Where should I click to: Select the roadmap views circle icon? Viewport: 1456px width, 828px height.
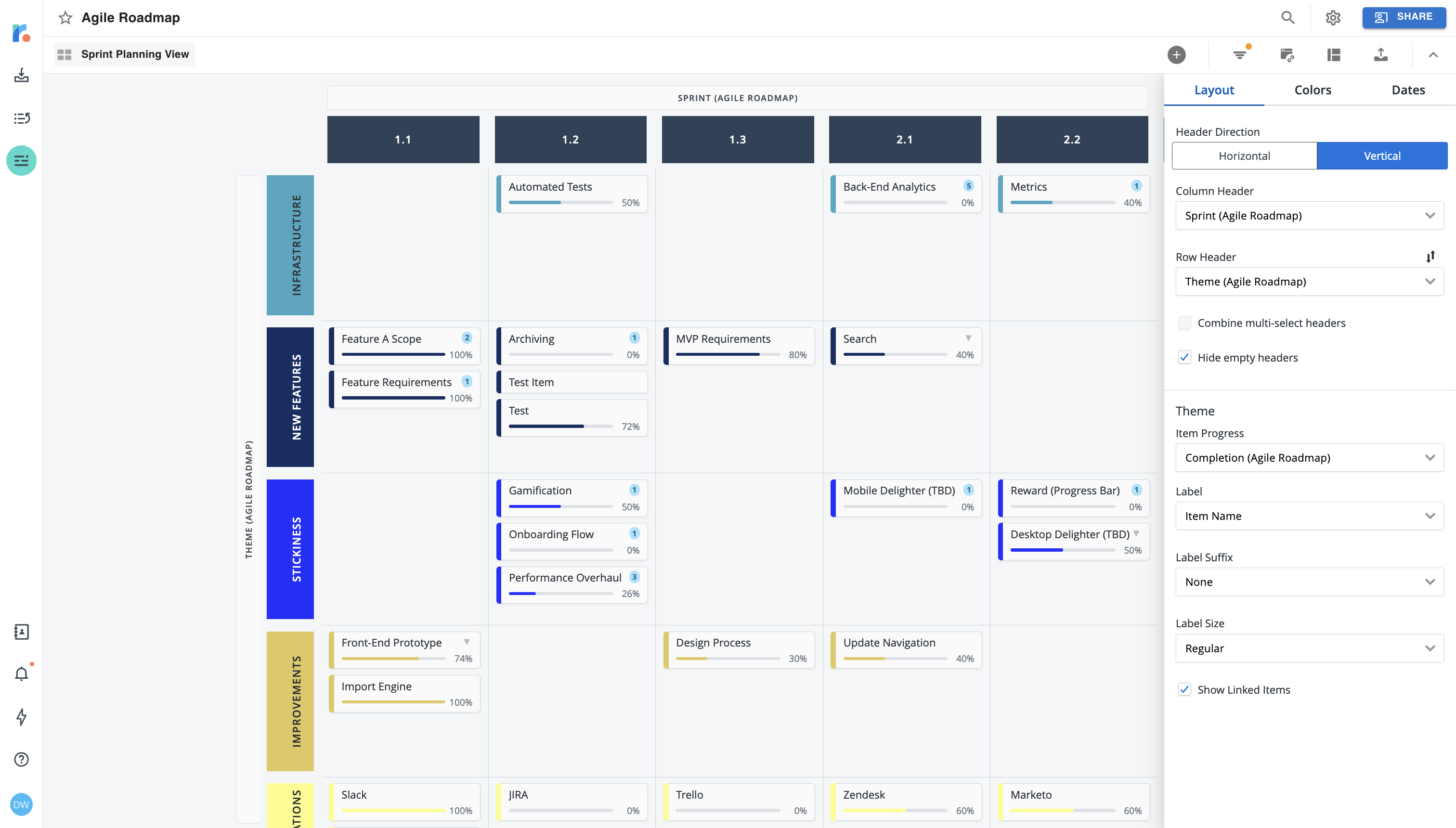tap(21, 161)
